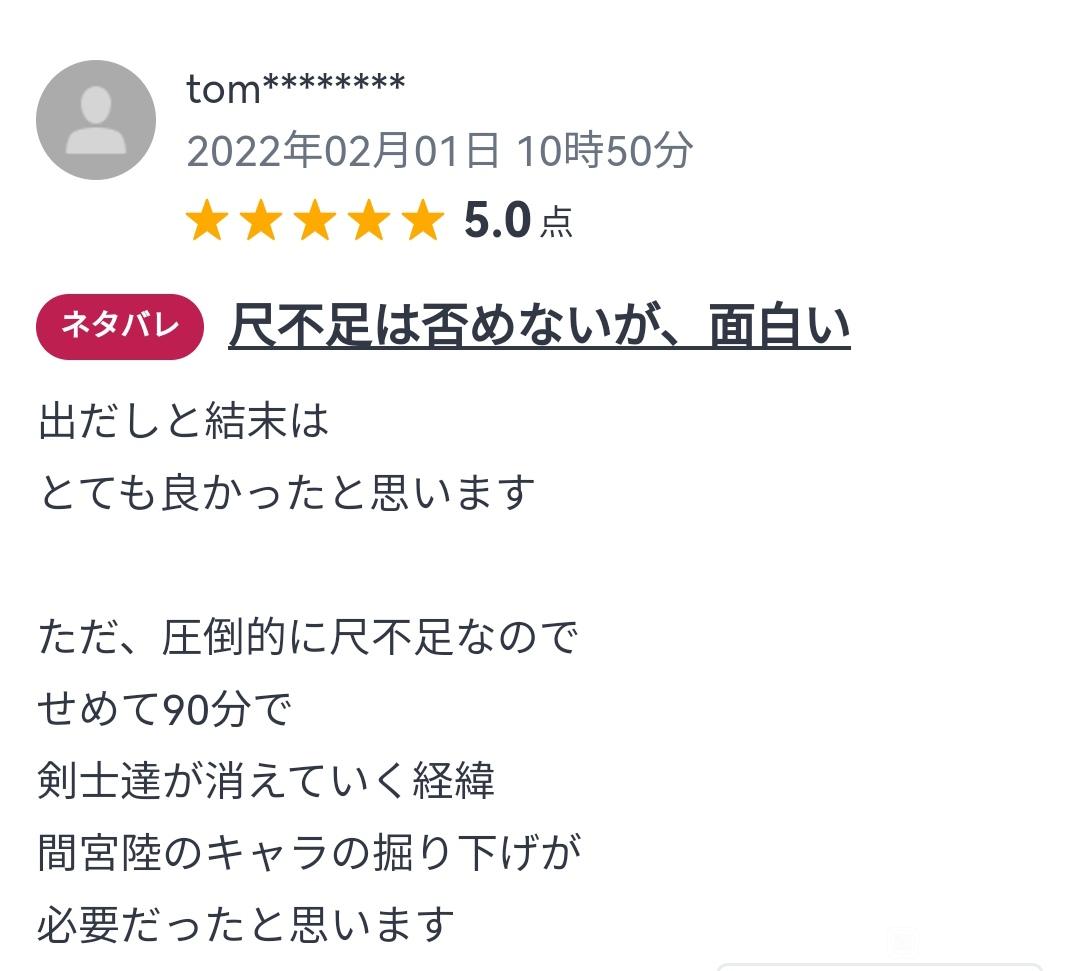Click the fourth rating star
The height and width of the screenshot is (971, 1080).
coord(369,220)
